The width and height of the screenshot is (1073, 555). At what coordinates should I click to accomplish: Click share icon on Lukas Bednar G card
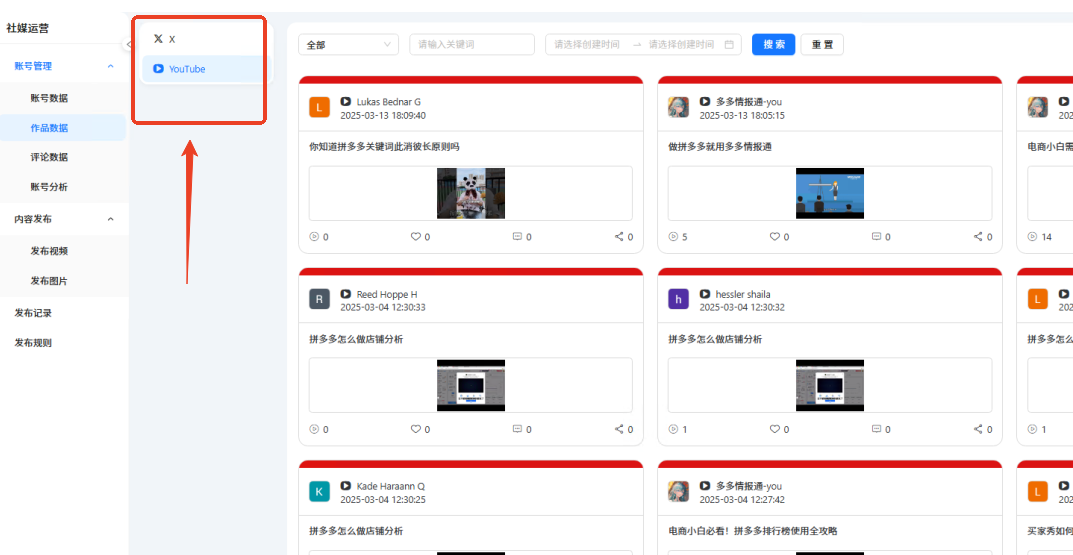pos(619,237)
